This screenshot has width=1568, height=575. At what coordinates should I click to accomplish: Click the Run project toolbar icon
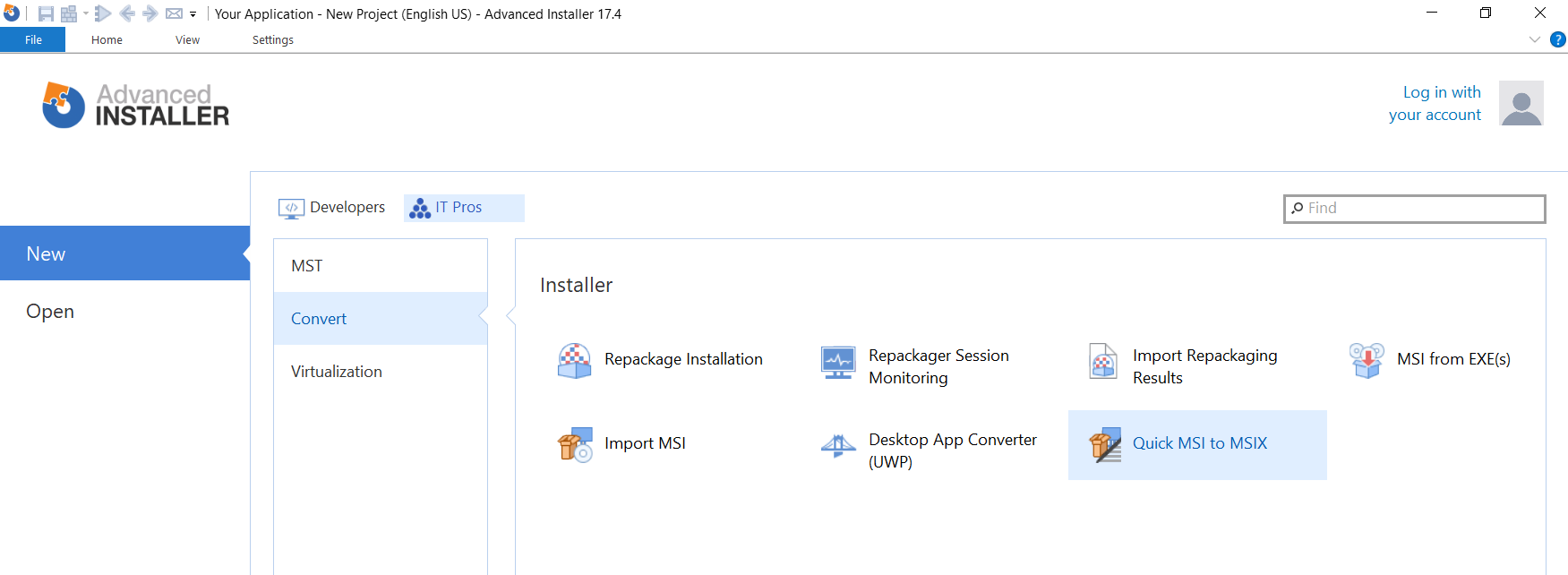click(103, 13)
